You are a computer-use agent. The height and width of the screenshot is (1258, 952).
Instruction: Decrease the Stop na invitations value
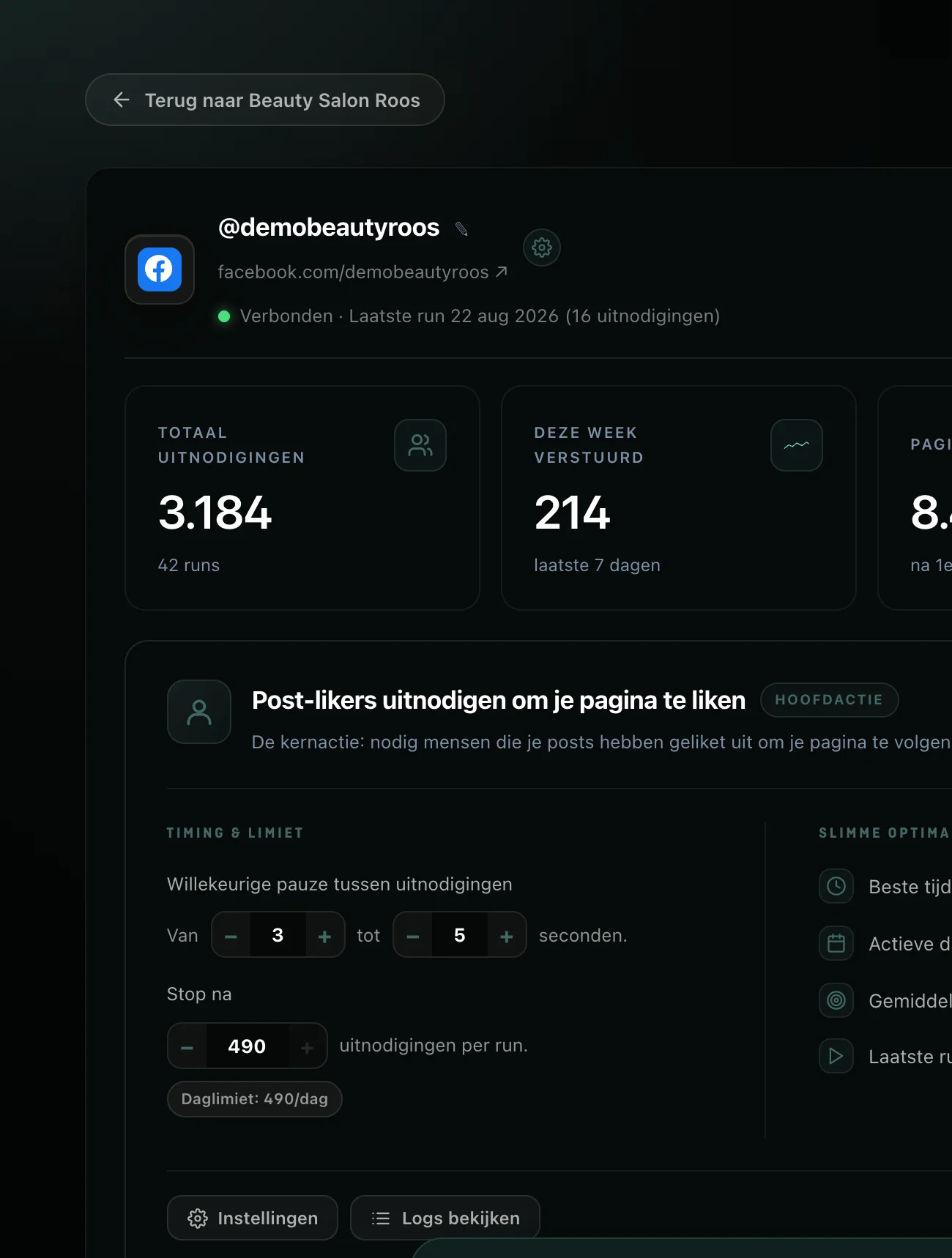187,1046
